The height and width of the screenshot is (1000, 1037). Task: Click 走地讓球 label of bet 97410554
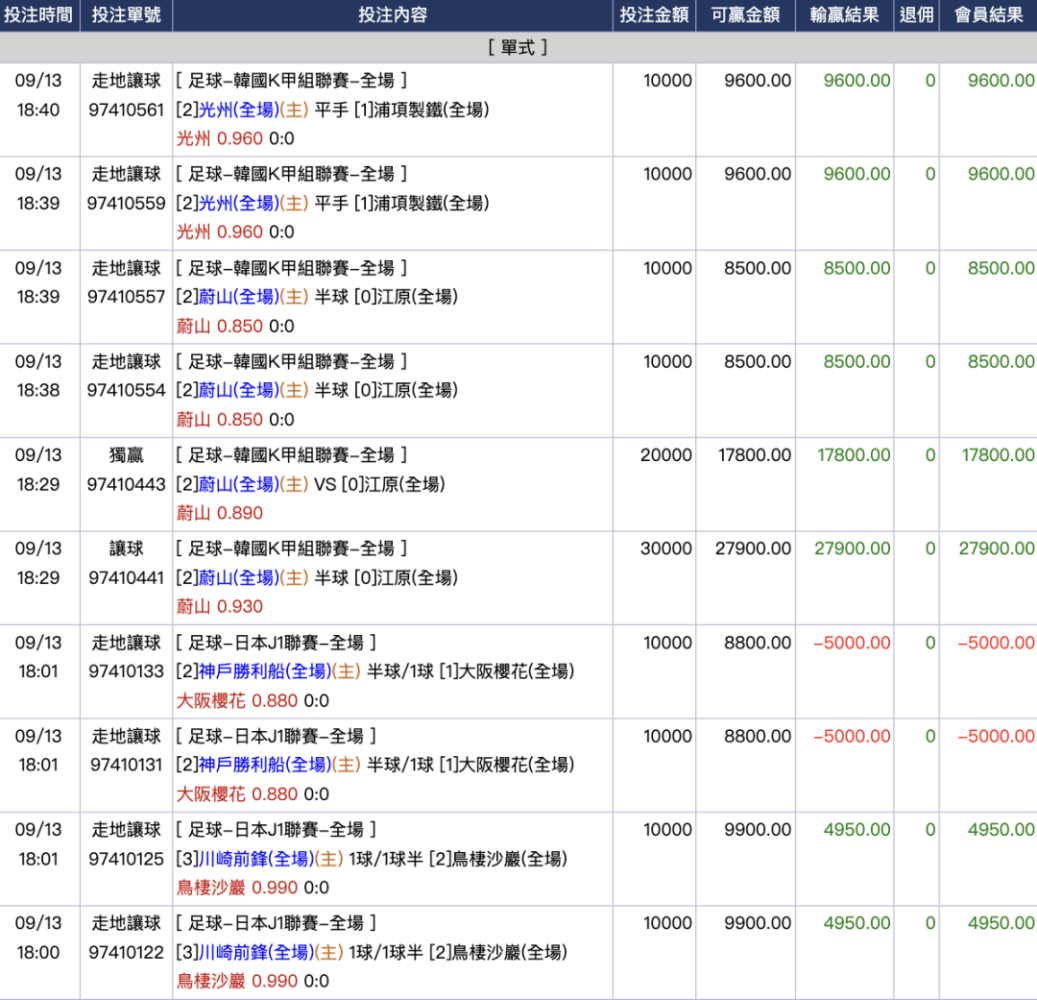[x=126, y=362]
